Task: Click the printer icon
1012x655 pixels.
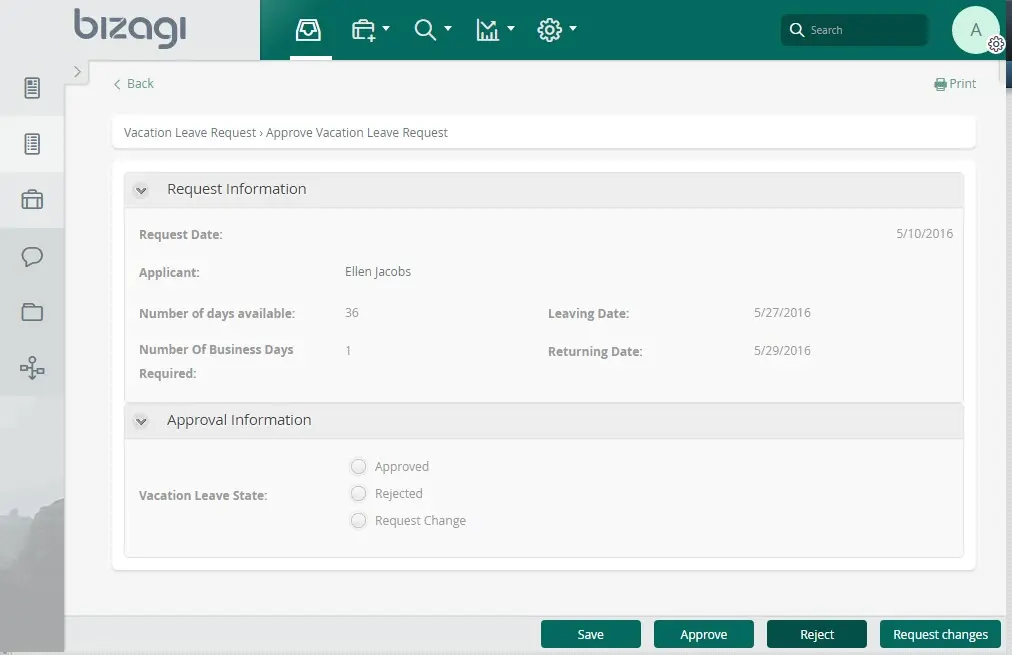Action: 940,85
